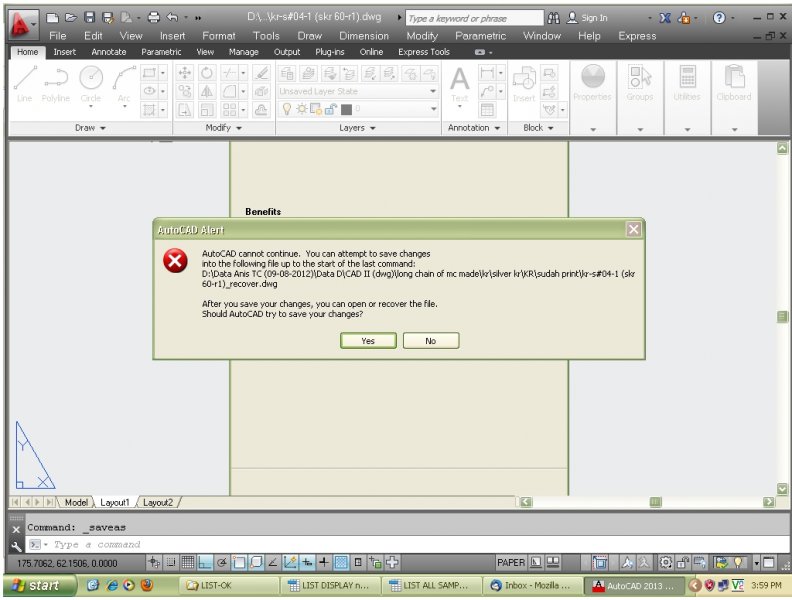This screenshot has height=600, width=792.
Task: Expand the Modify panel
Action: click(x=224, y=128)
